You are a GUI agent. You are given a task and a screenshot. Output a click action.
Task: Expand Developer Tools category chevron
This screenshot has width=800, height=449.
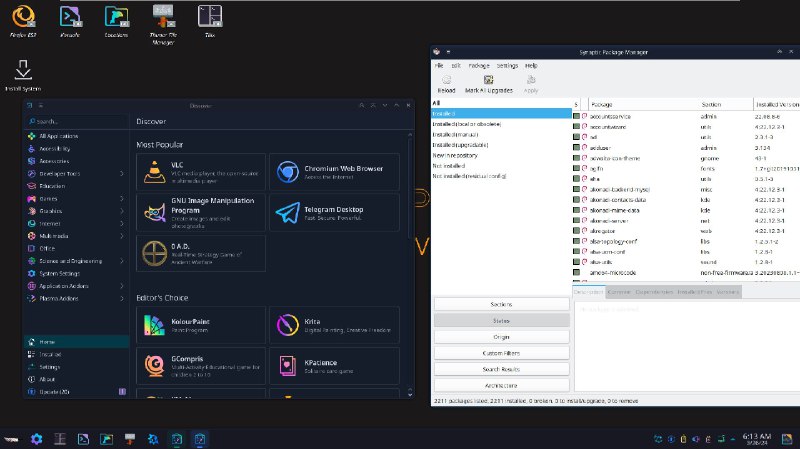pos(121,173)
